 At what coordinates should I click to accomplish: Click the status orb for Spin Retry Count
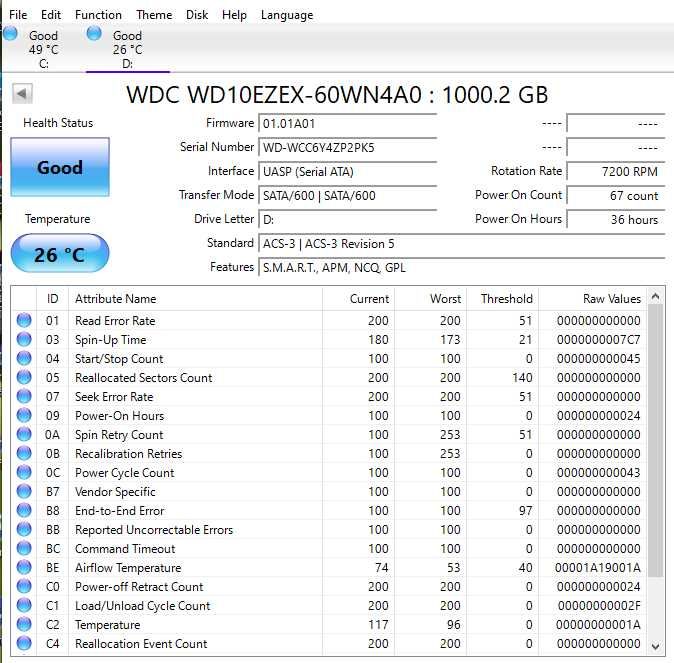coord(24,434)
